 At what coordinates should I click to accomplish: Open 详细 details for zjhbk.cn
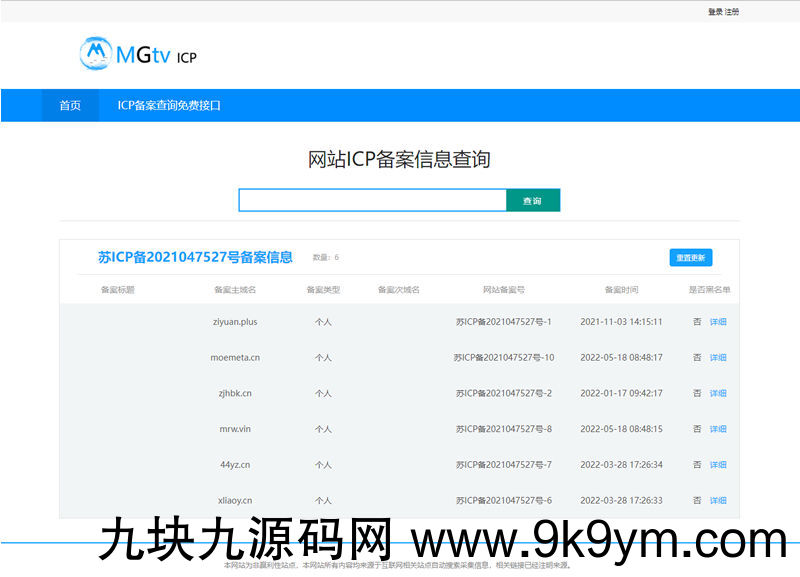coord(718,394)
